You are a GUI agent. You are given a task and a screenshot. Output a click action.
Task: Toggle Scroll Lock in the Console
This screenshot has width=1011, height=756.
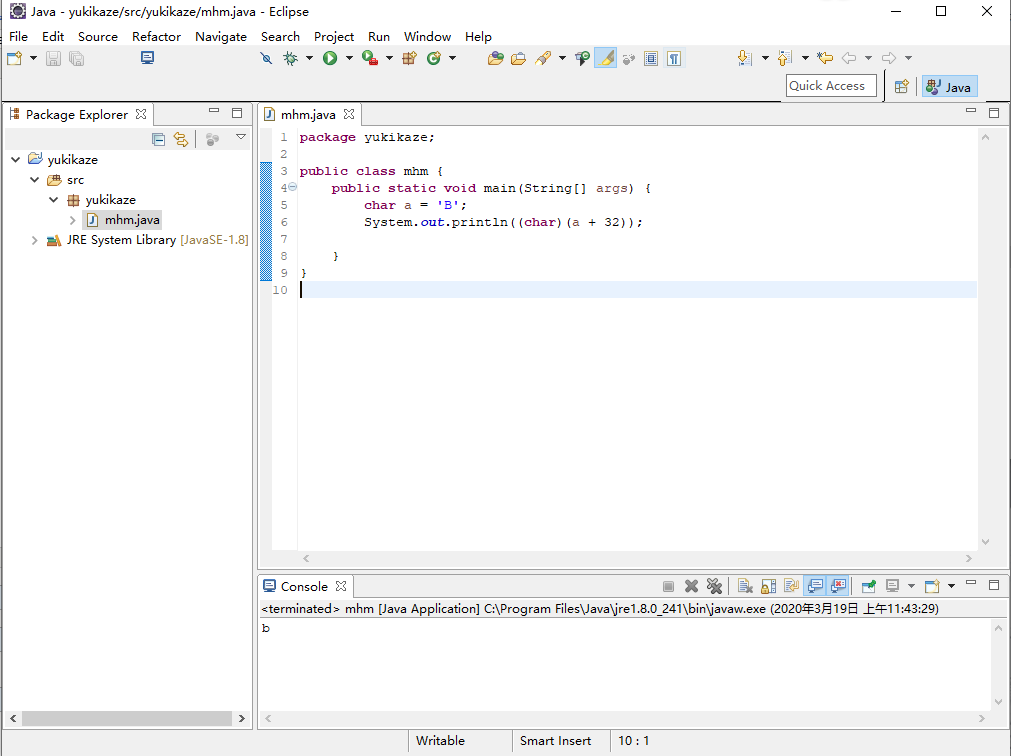(x=768, y=586)
